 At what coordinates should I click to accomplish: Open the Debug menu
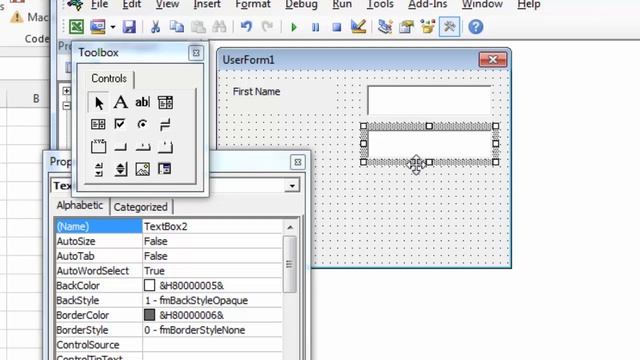301,4
